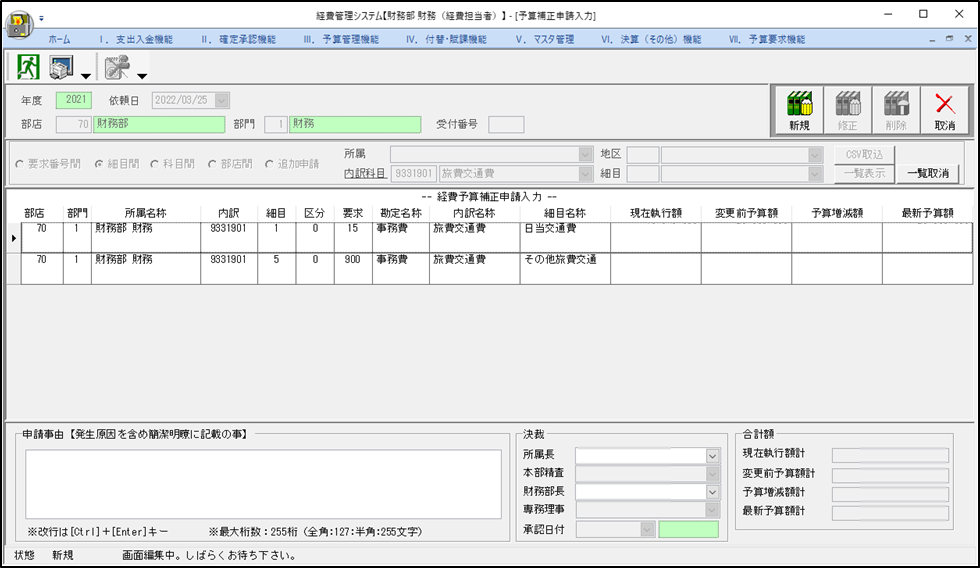Image resolution: width=980 pixels, height=568 pixels.
Task: Expand the 地区 combo box
Action: tap(814, 154)
